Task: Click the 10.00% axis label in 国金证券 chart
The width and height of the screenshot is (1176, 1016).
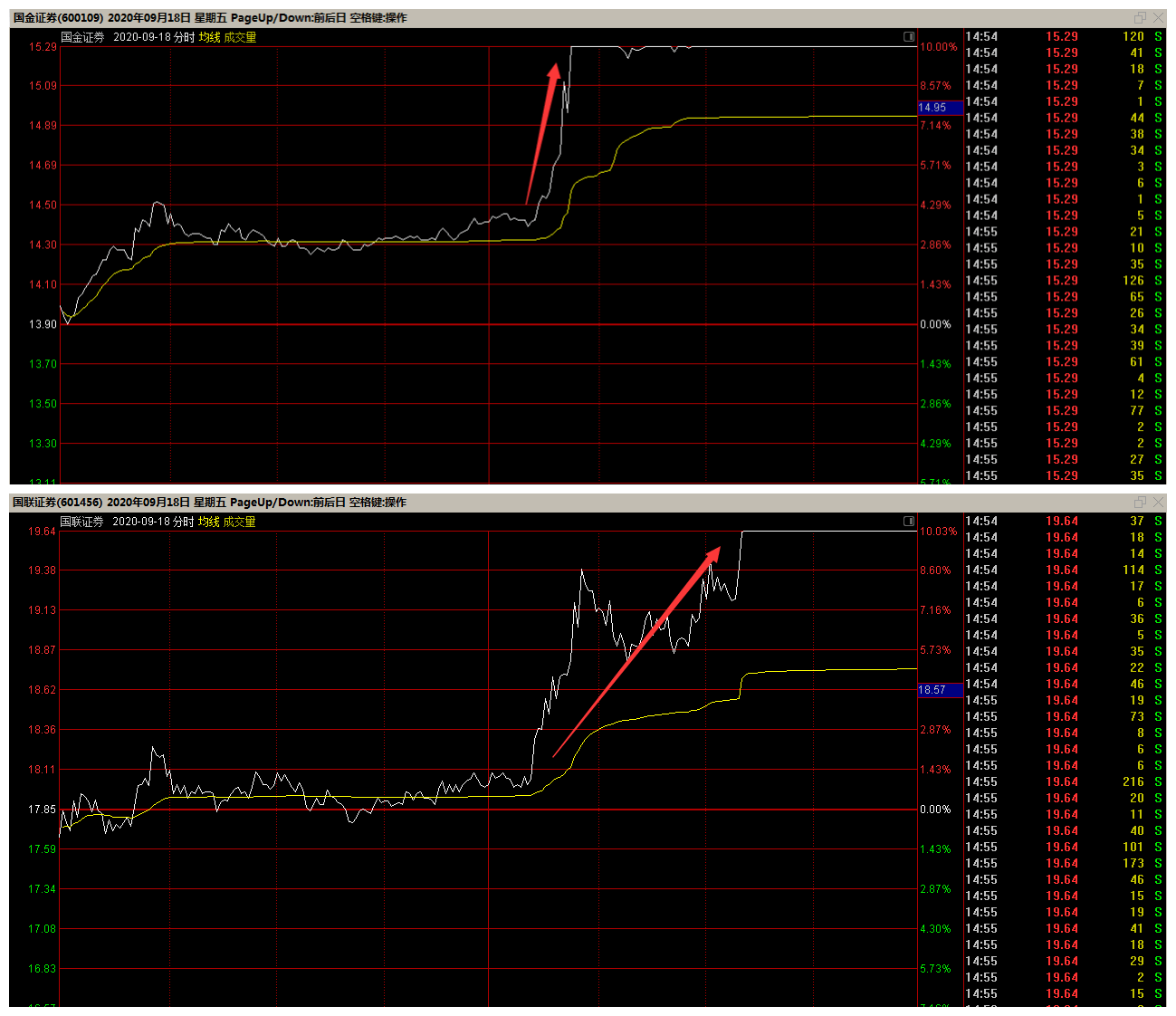Action: point(938,47)
